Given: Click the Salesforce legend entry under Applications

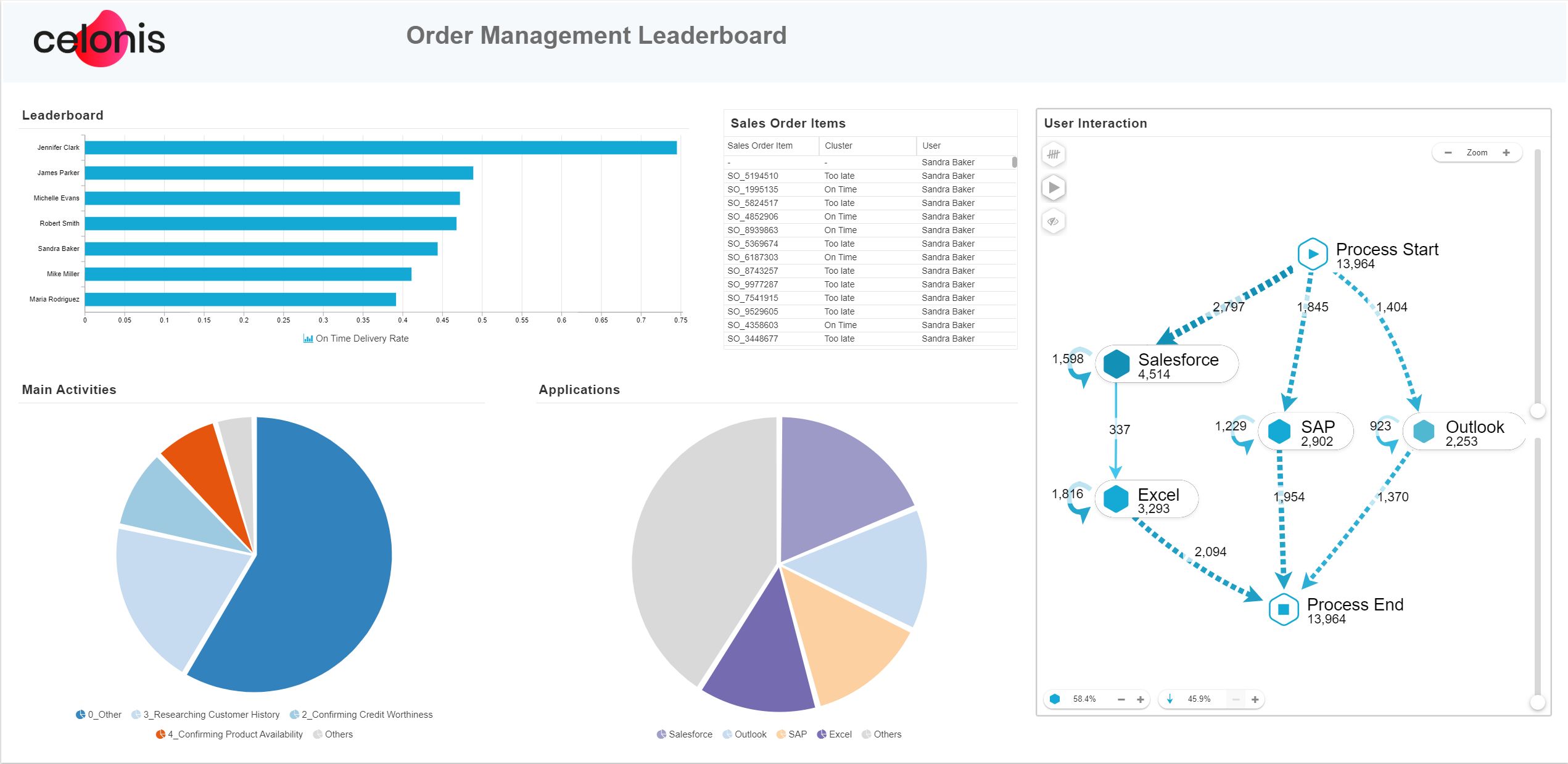Looking at the screenshot, I should 685,734.
